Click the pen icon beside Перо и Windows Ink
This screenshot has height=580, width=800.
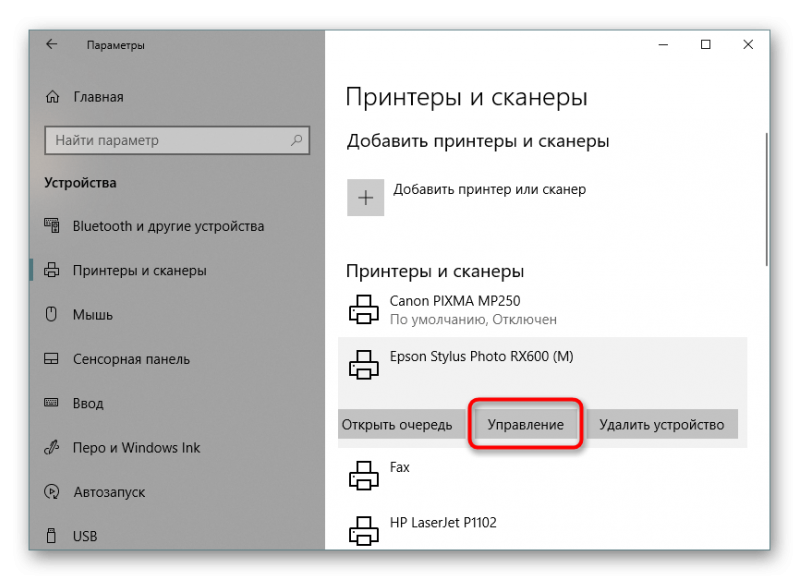[52, 447]
